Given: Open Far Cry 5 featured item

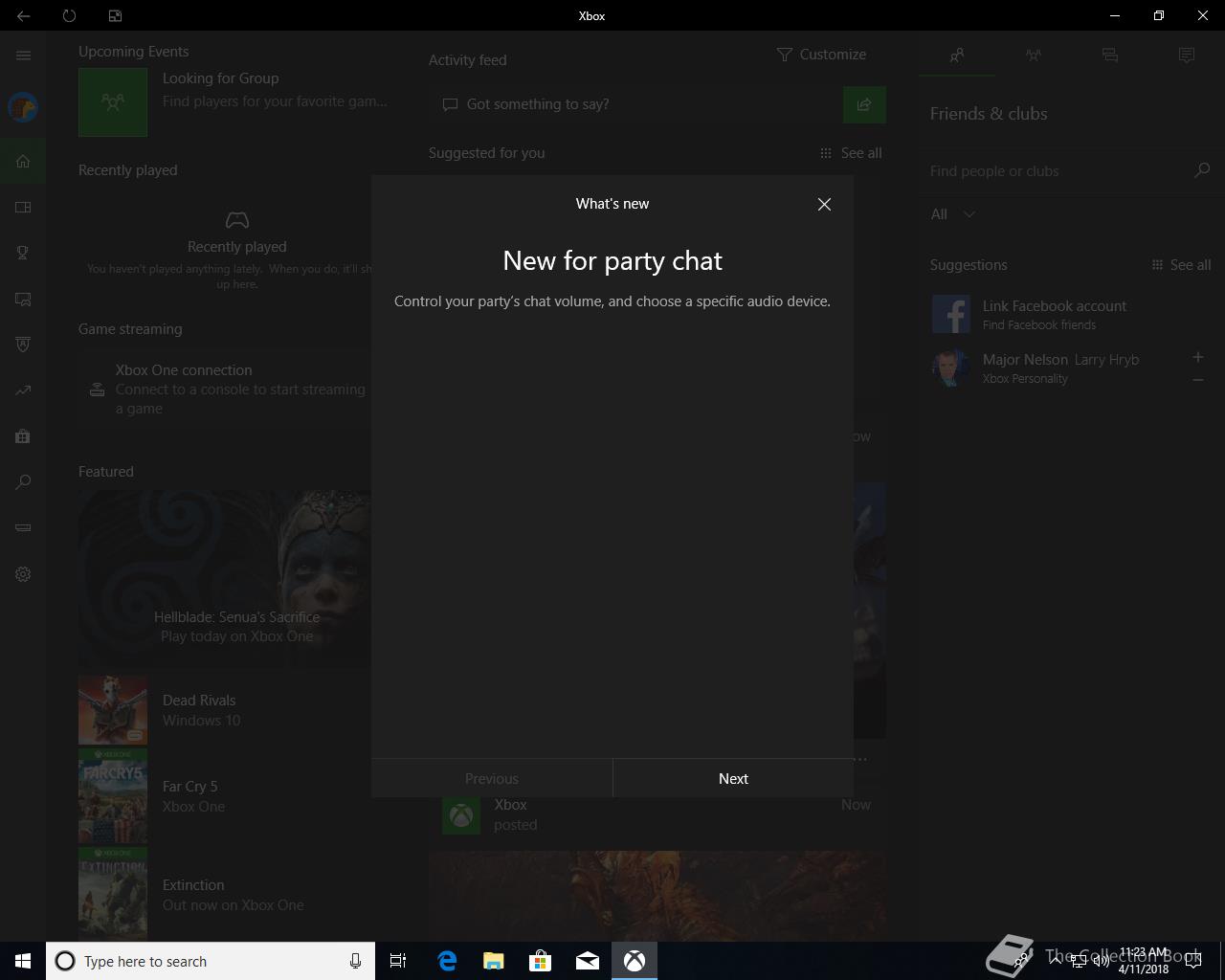Looking at the screenshot, I should [x=226, y=796].
